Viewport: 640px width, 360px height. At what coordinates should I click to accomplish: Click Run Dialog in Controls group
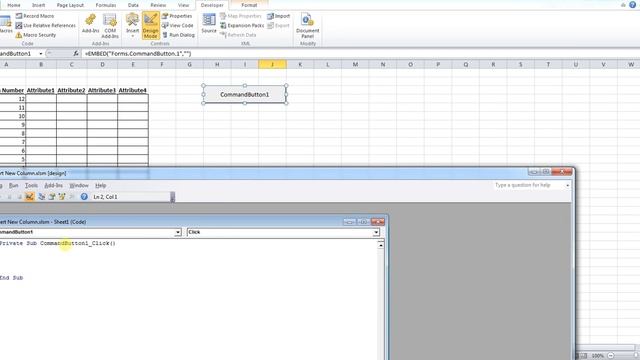point(178,35)
